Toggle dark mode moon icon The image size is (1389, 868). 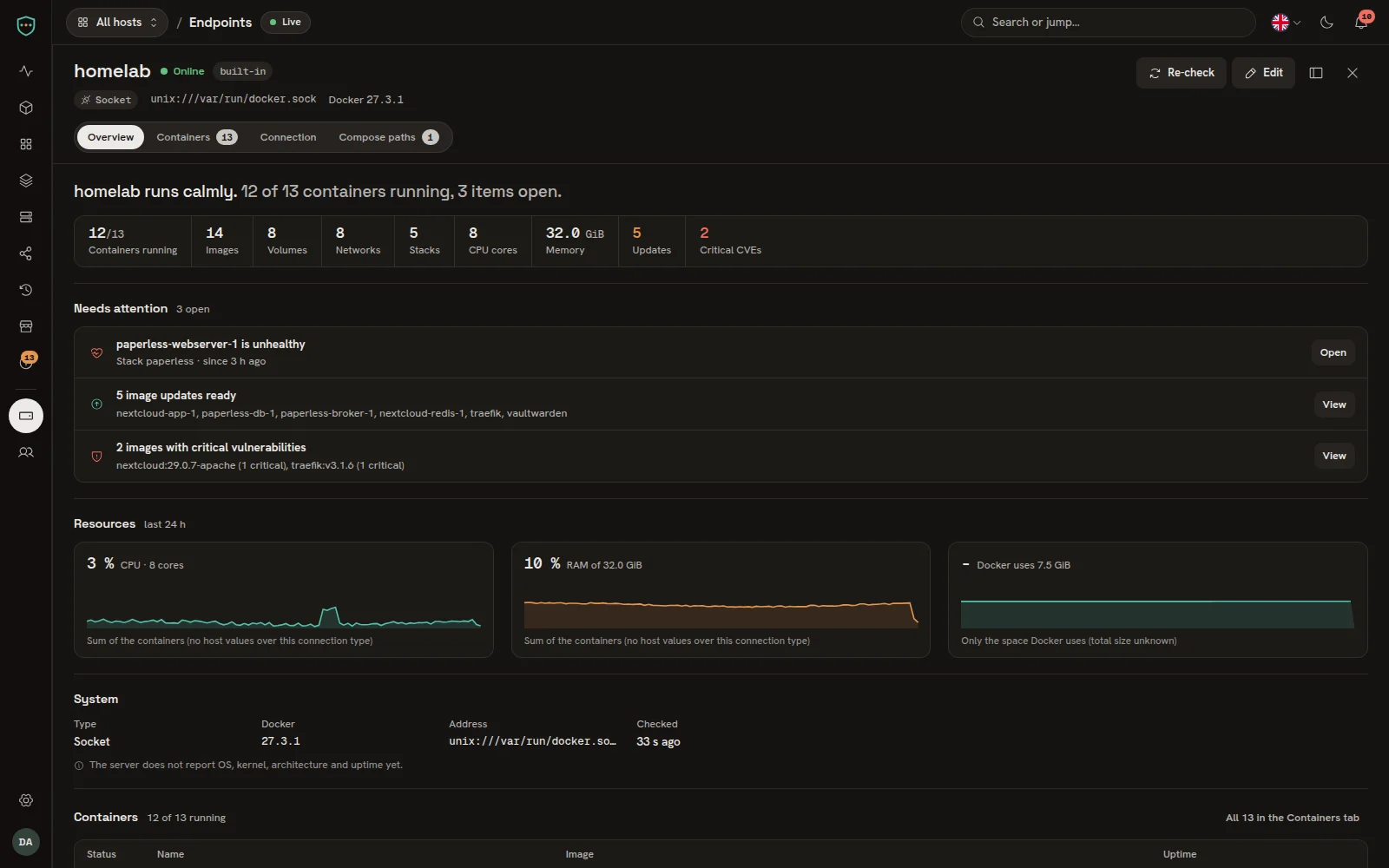(x=1326, y=23)
